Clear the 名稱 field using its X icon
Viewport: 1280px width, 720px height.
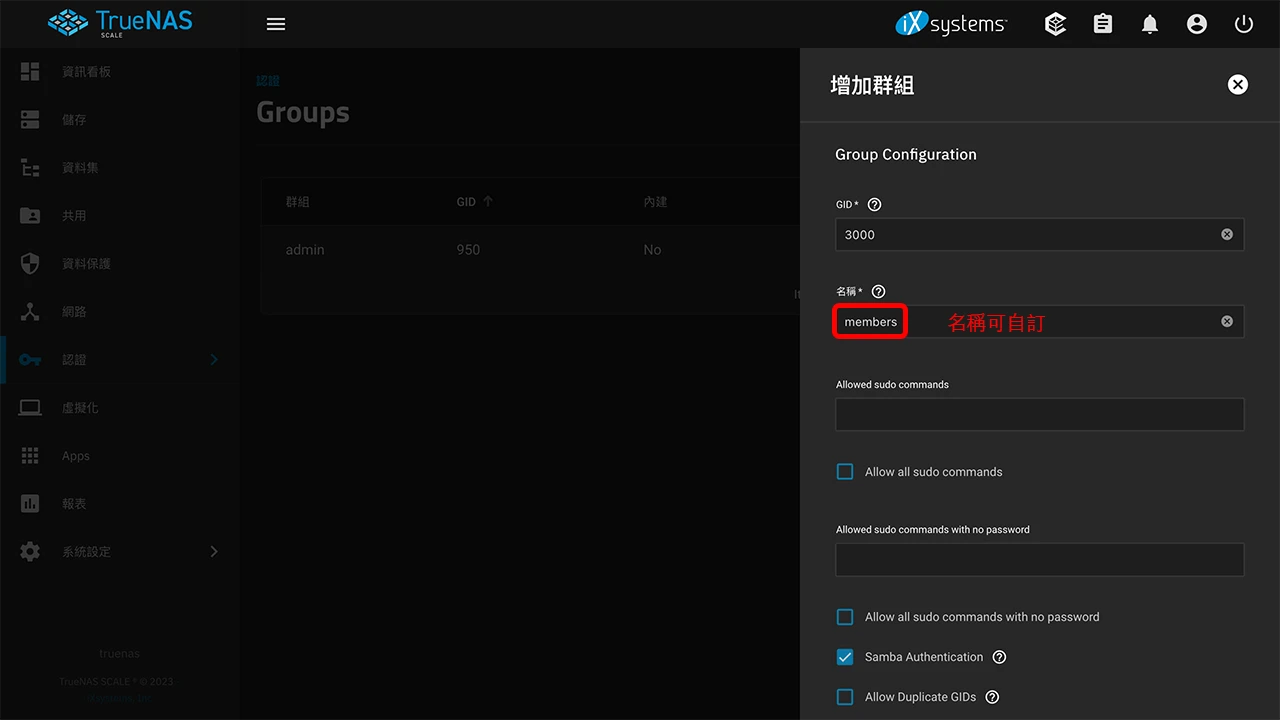(1226, 320)
